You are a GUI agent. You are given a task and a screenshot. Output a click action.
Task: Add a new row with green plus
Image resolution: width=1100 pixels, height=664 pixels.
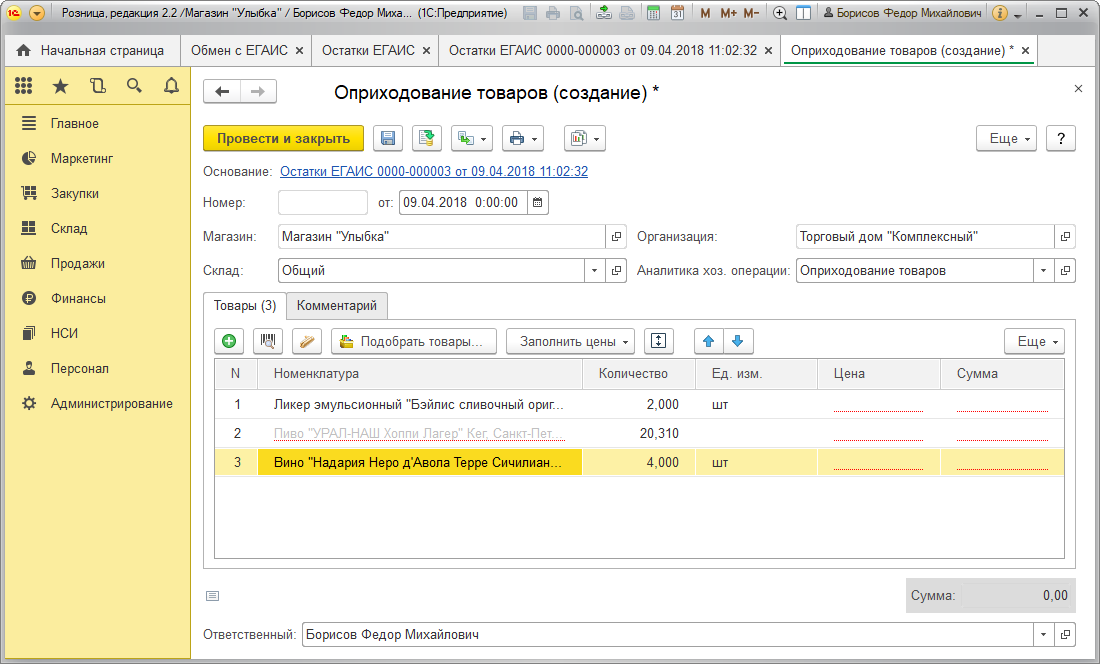[229, 341]
